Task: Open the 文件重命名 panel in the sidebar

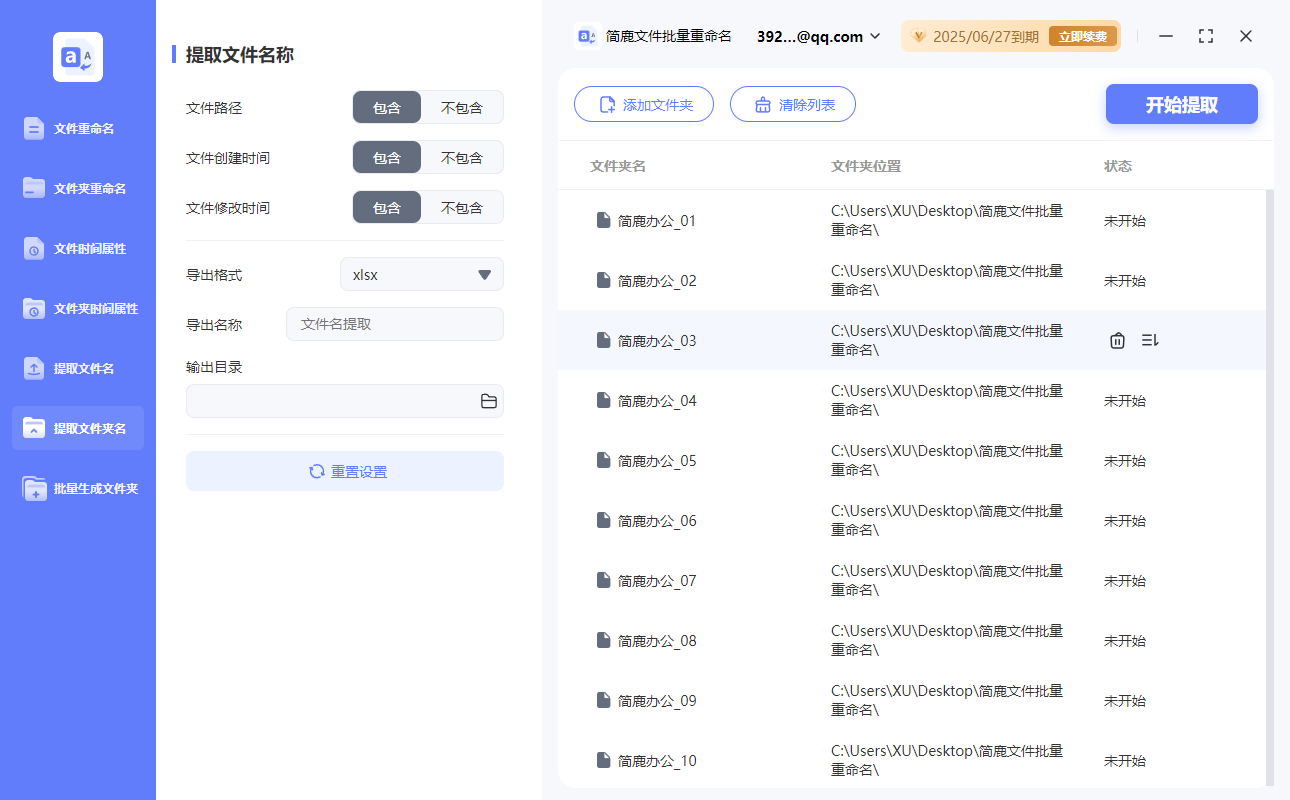Action: pyautogui.click(x=77, y=128)
